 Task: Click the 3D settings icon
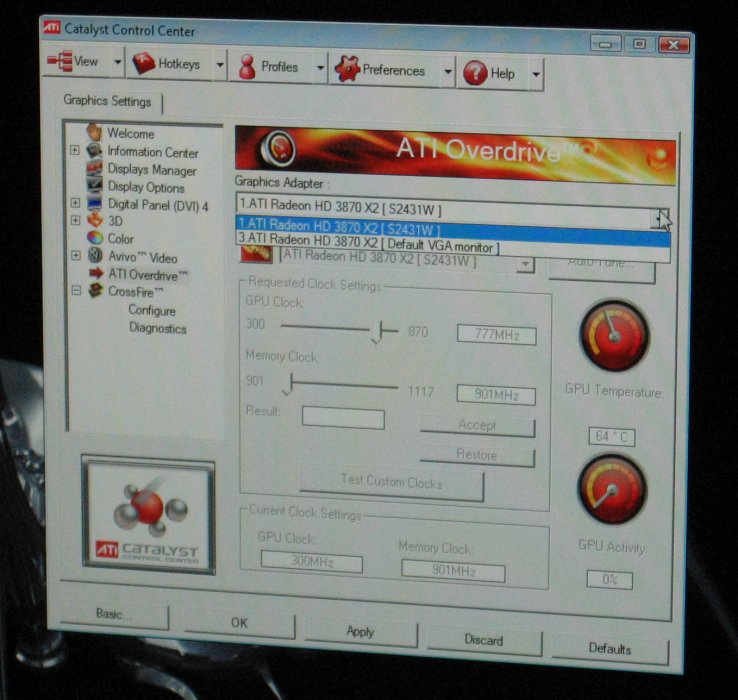click(x=95, y=220)
